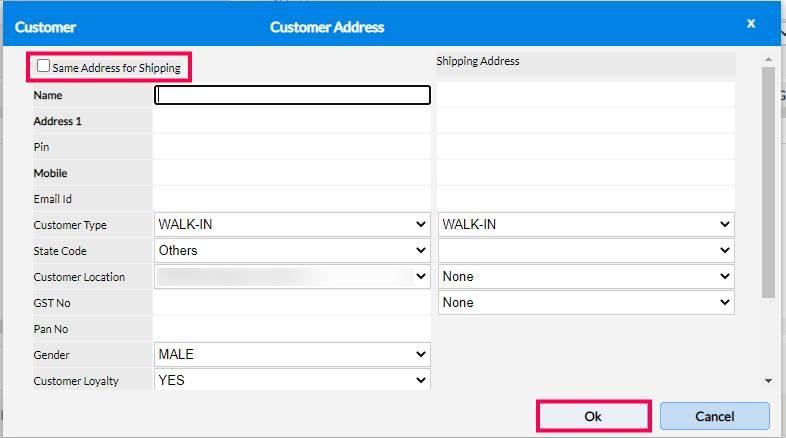Open the Customer Type dropdown
The height and width of the screenshot is (438, 786).
coord(292,225)
